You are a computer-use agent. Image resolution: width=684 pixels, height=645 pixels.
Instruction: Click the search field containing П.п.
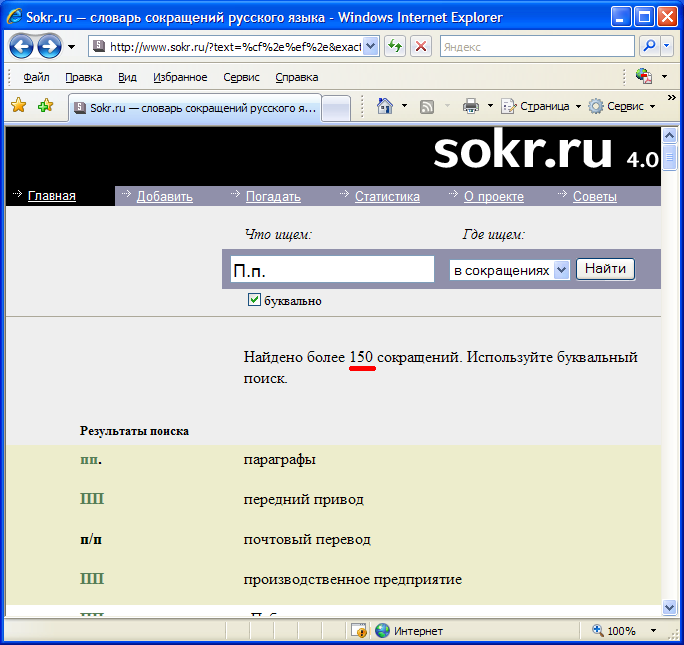click(x=332, y=269)
